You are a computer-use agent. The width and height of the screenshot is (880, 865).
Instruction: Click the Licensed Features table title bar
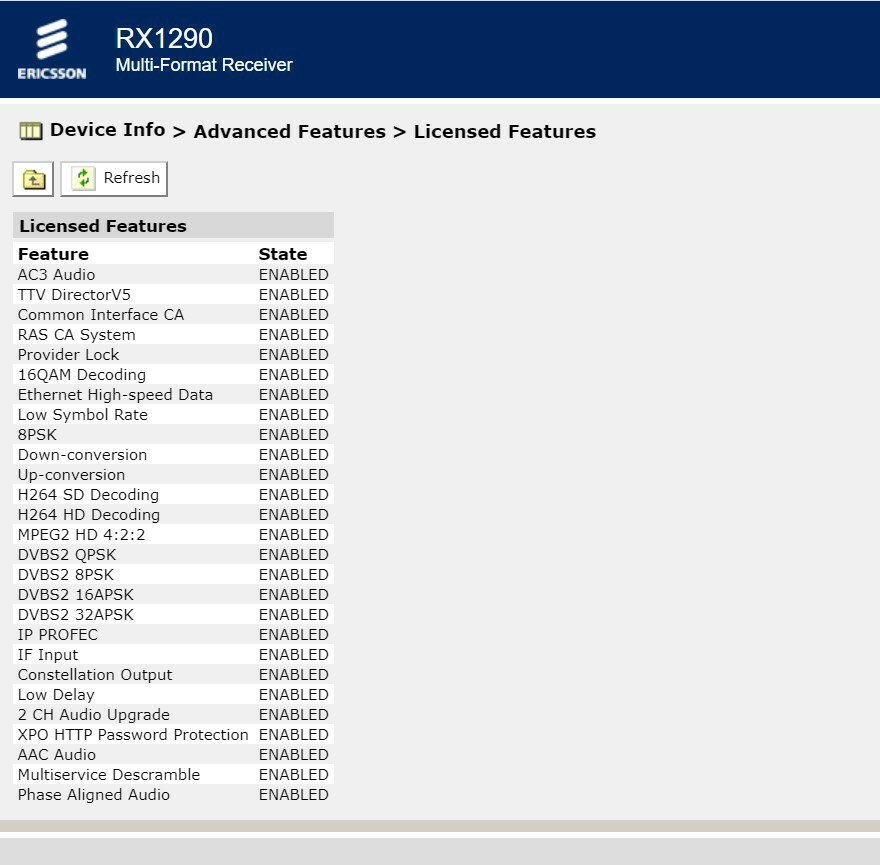pyautogui.click(x=173, y=226)
